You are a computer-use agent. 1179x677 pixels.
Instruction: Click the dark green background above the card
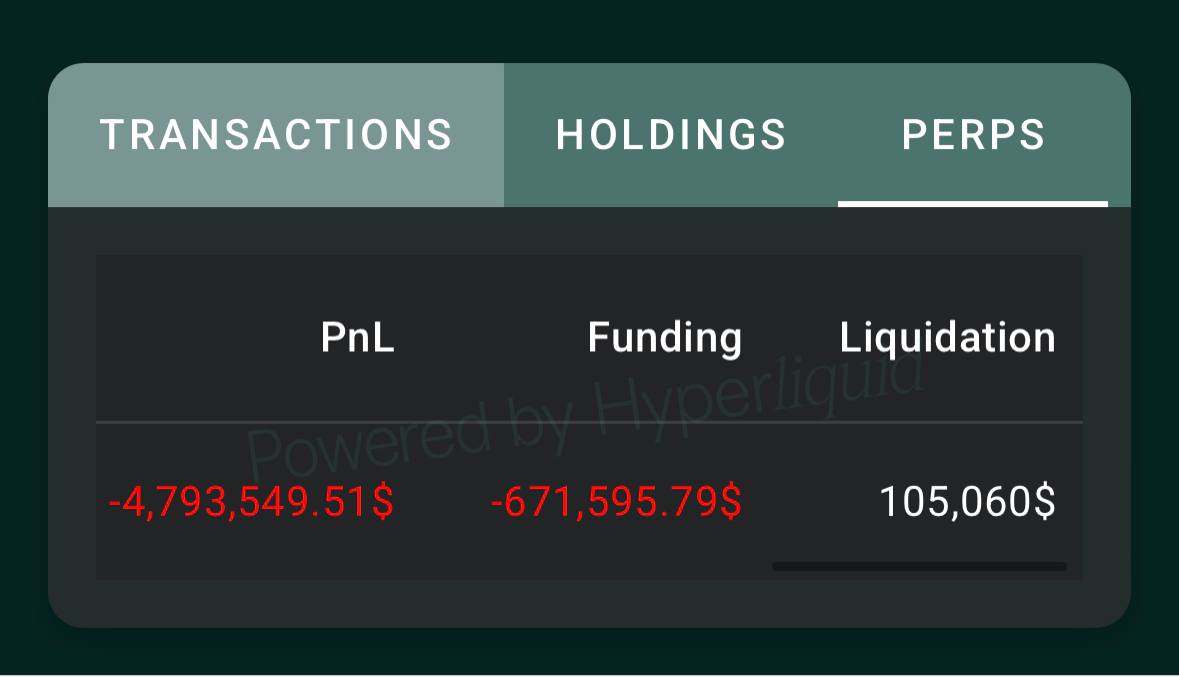[x=589, y=30]
